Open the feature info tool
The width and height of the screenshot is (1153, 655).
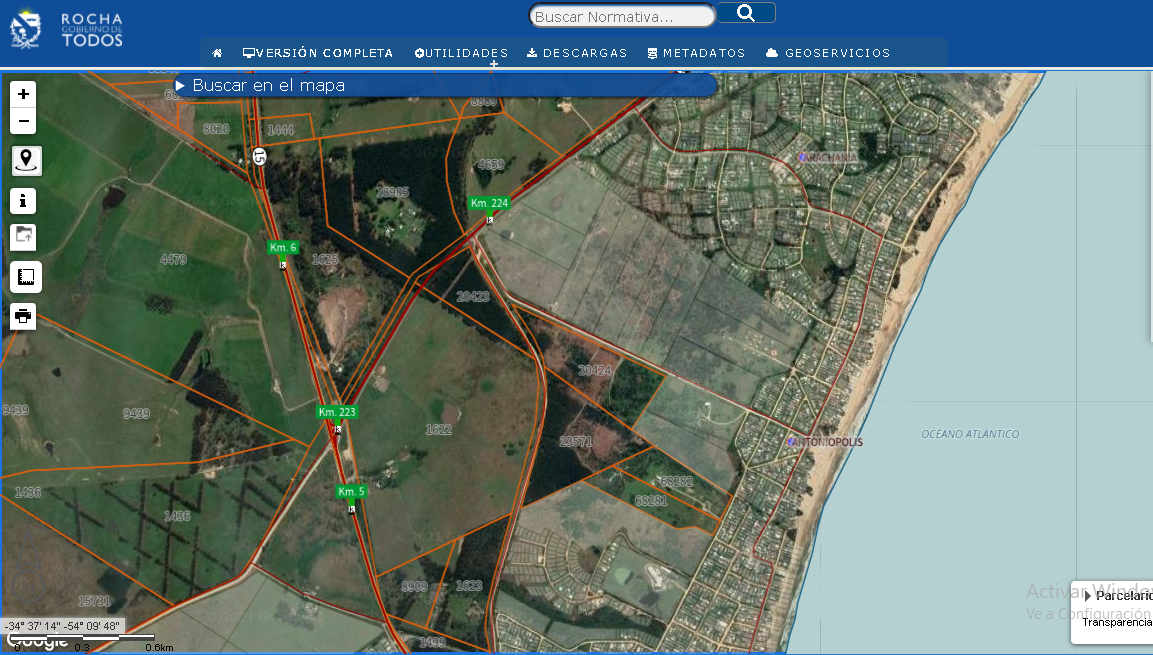24,201
